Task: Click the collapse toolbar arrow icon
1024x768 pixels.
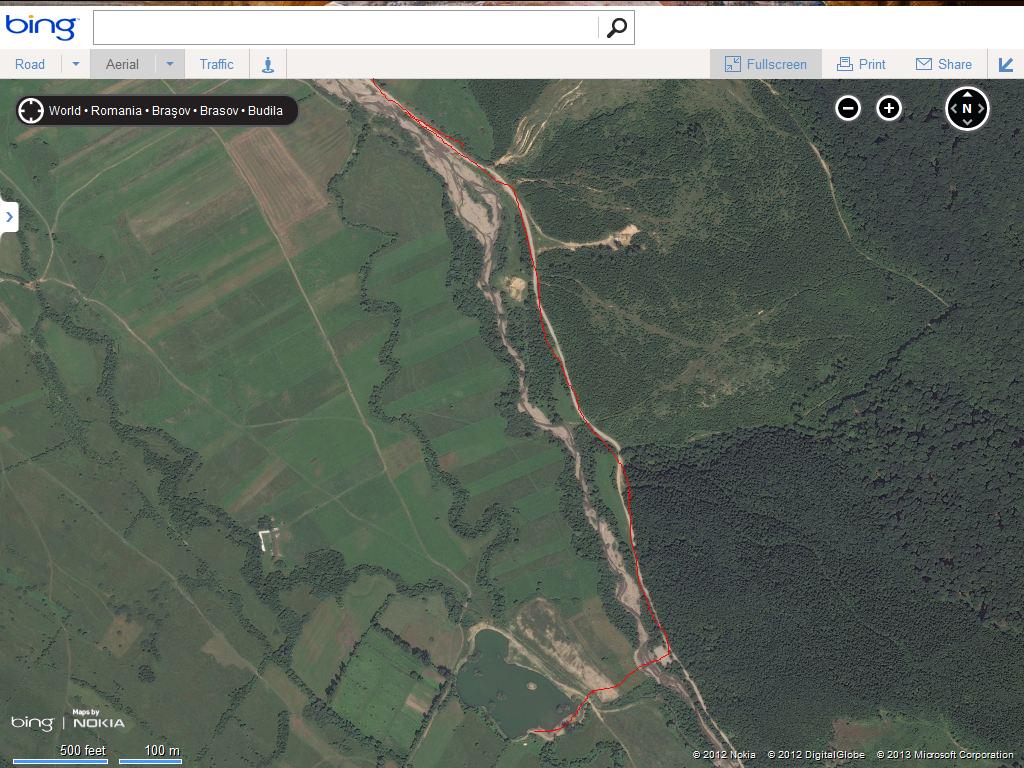Action: point(1006,64)
